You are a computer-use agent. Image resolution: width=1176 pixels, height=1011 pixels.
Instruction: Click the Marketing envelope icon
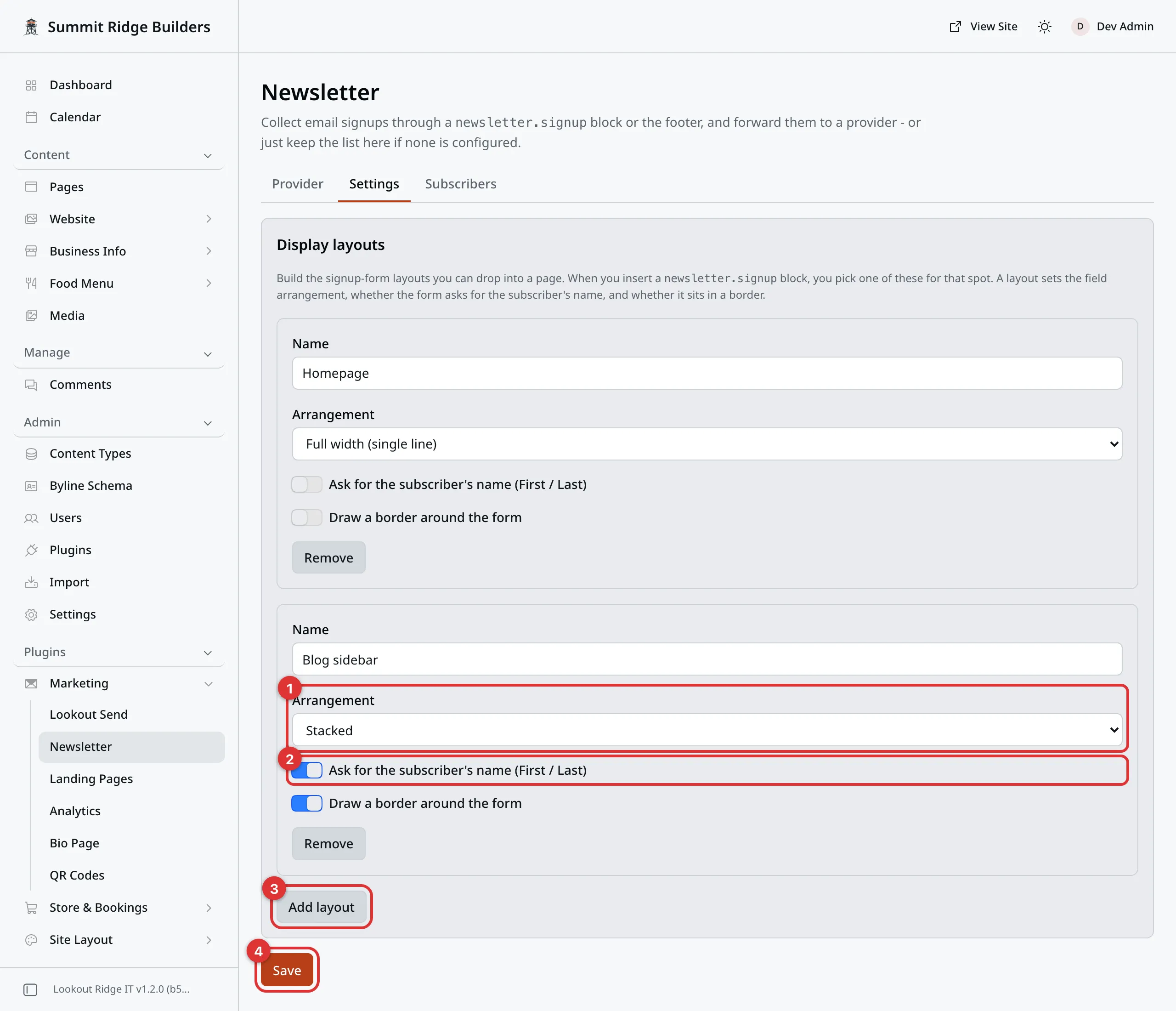(31, 683)
